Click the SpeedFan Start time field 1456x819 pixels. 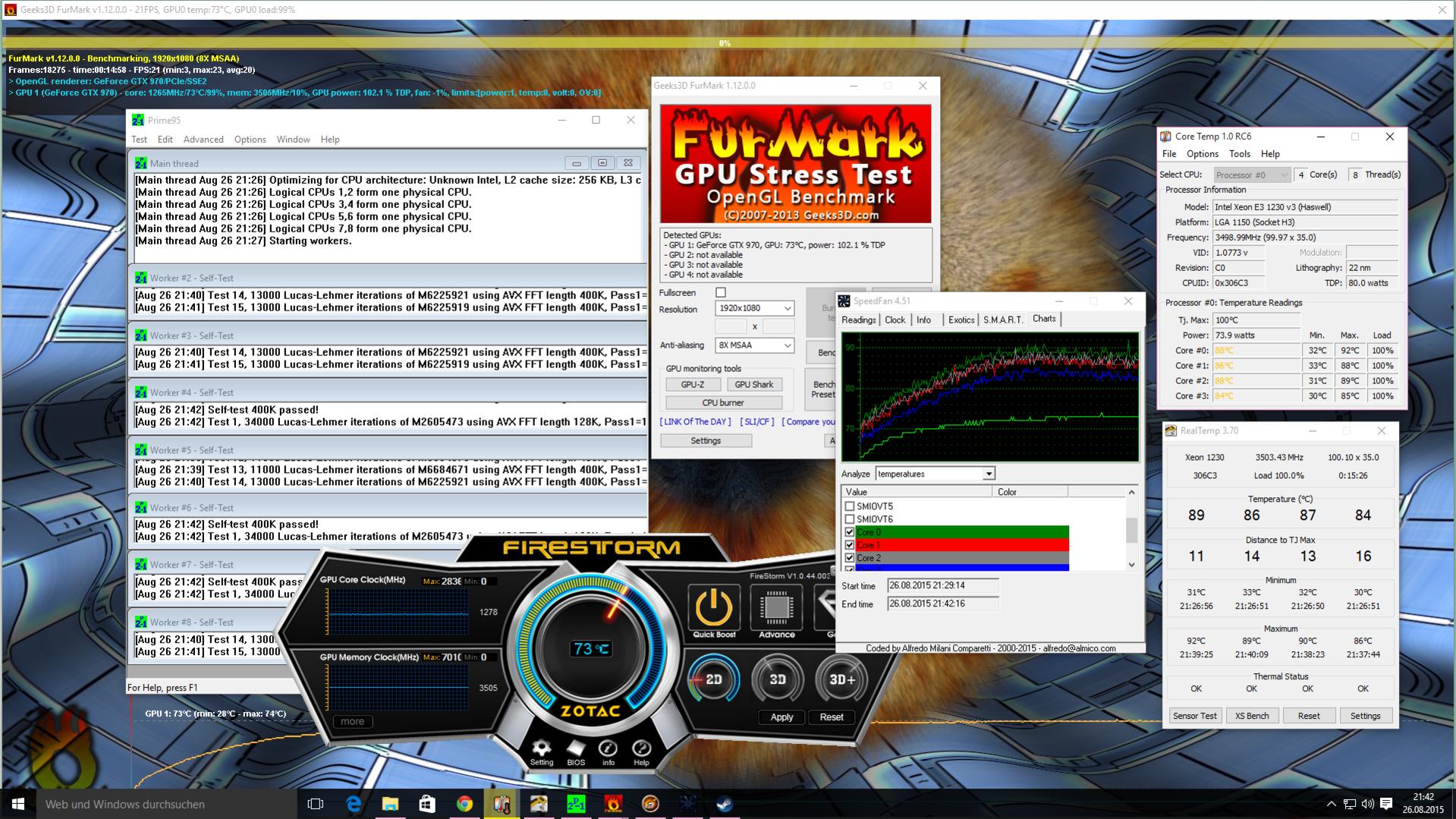click(942, 586)
